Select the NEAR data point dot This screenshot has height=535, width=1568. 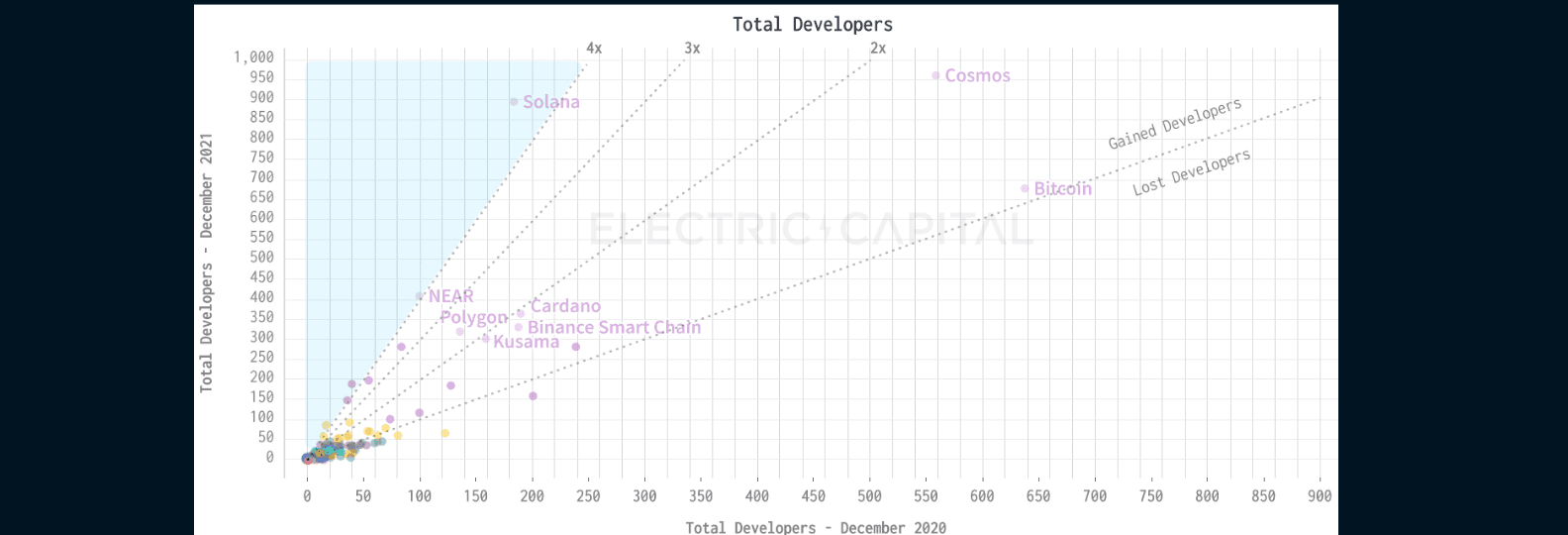click(x=420, y=296)
